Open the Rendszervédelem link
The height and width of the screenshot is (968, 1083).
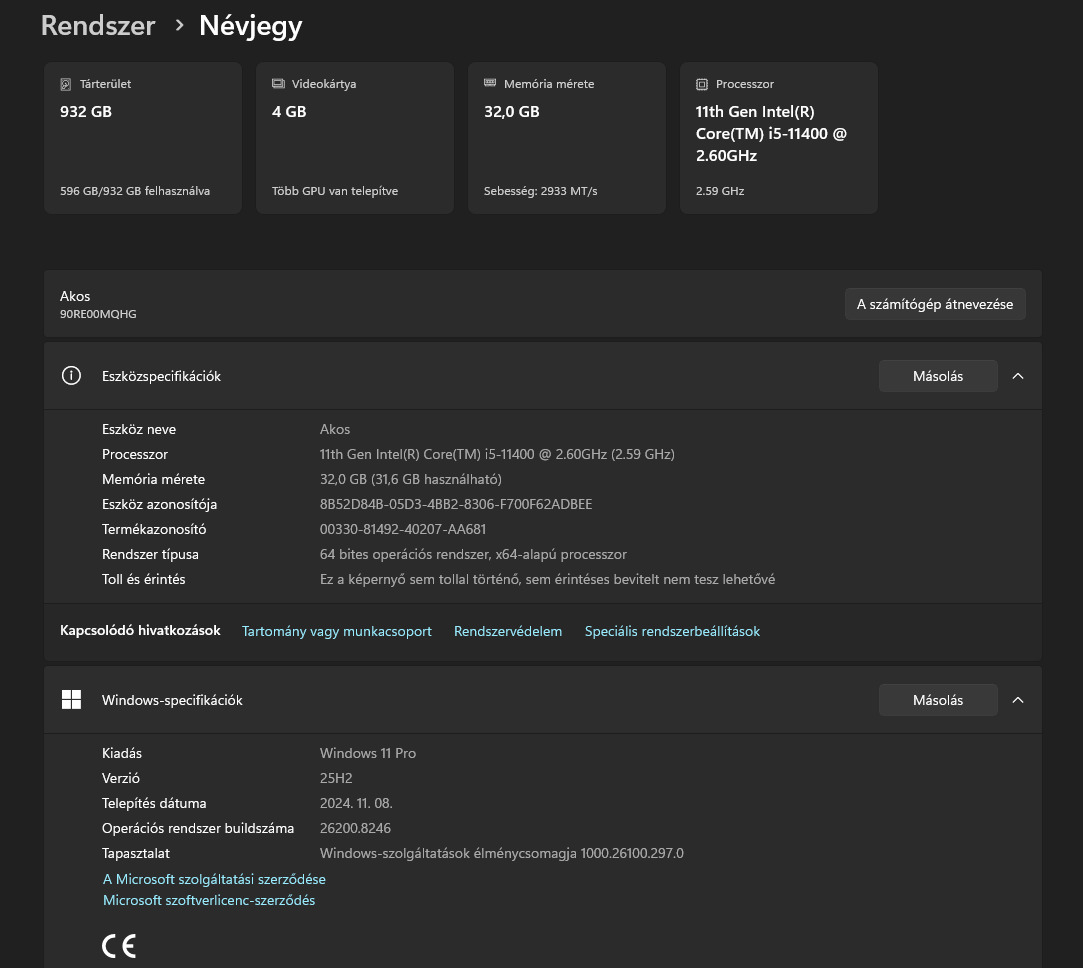point(508,631)
